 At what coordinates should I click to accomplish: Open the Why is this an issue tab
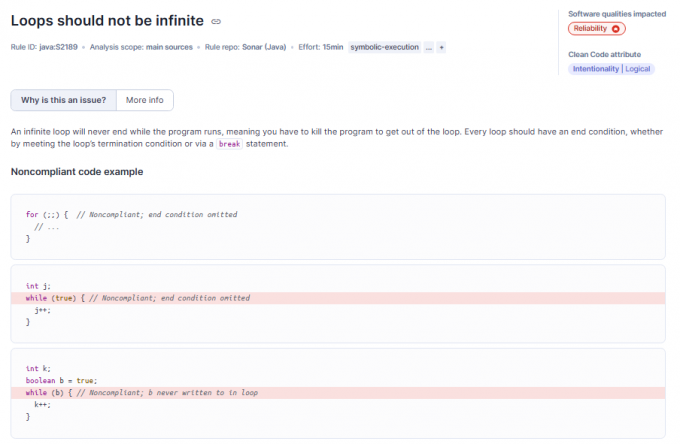point(63,100)
